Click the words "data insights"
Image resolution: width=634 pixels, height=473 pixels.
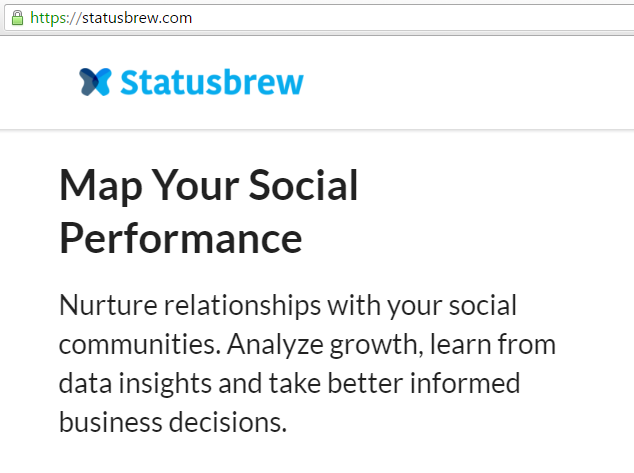pos(135,384)
